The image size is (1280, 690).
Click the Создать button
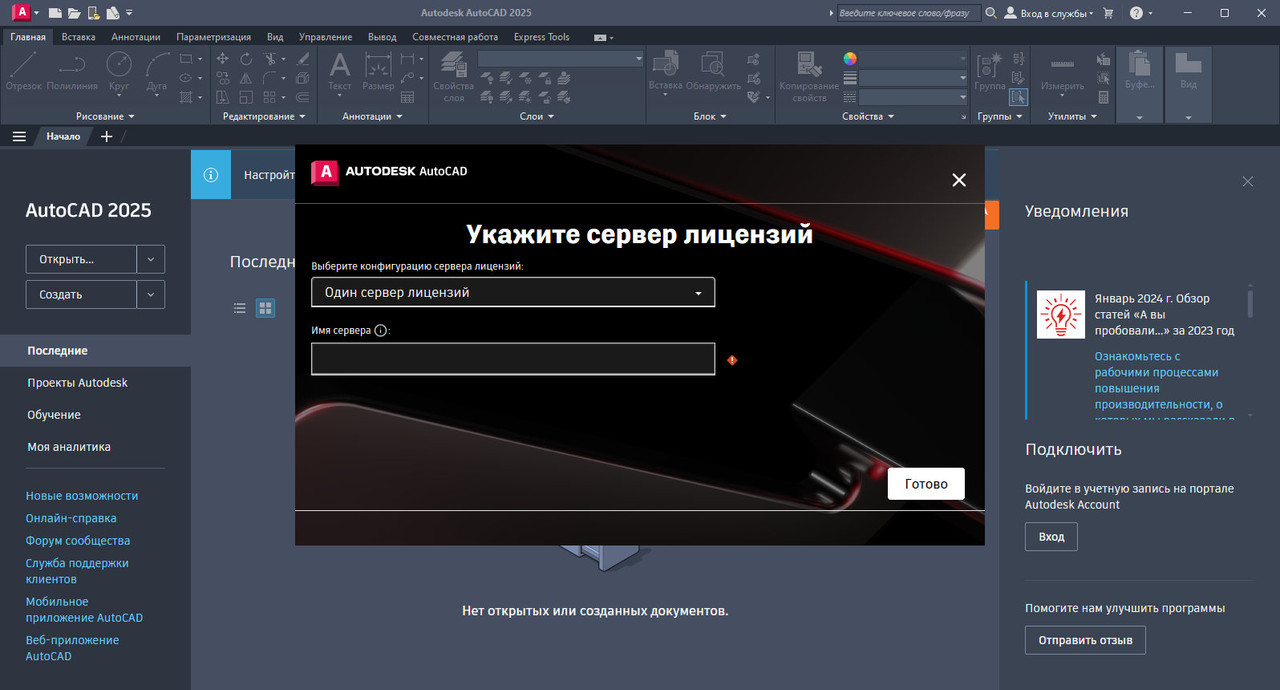click(x=81, y=294)
